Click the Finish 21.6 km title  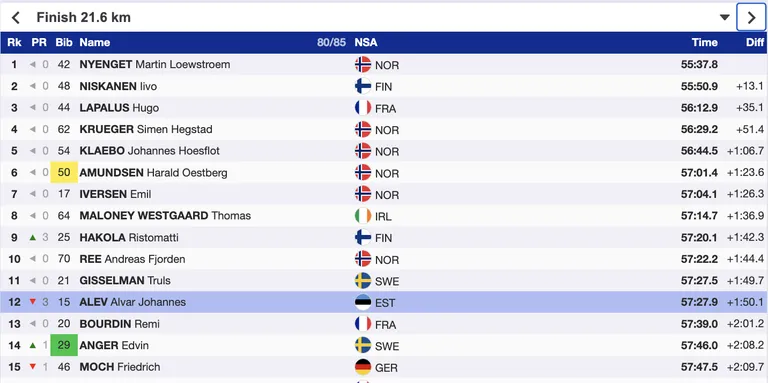point(84,18)
